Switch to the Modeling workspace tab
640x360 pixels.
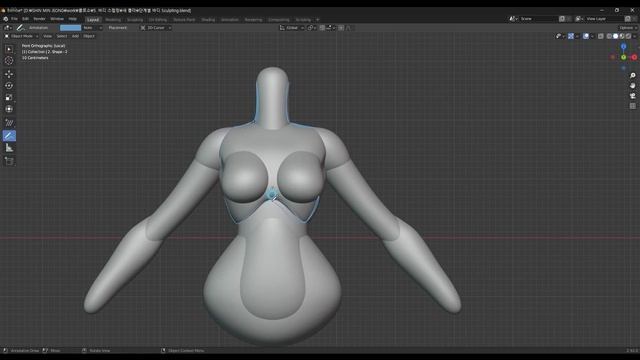(113, 20)
